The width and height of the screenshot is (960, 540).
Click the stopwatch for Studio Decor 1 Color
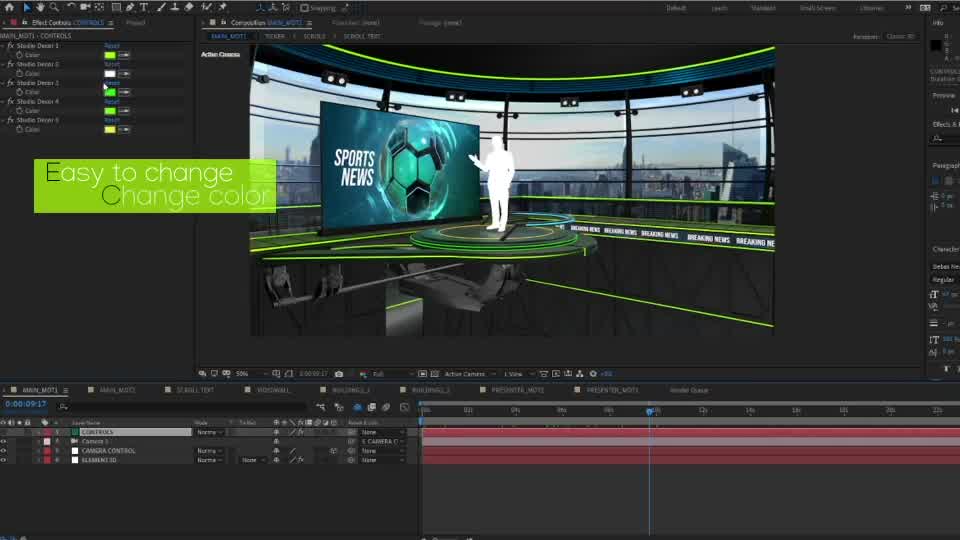point(20,55)
